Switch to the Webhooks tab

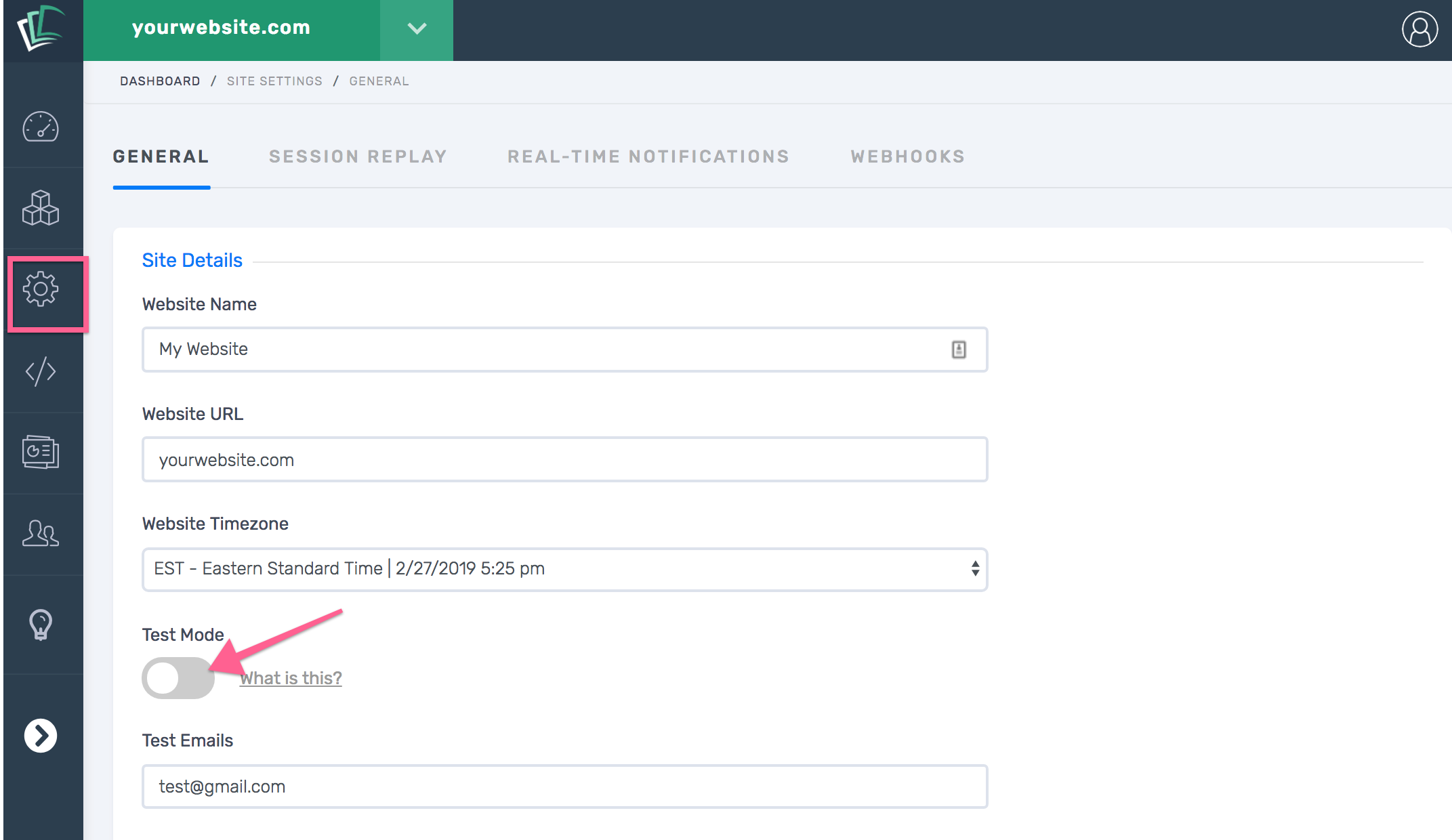[x=908, y=156]
